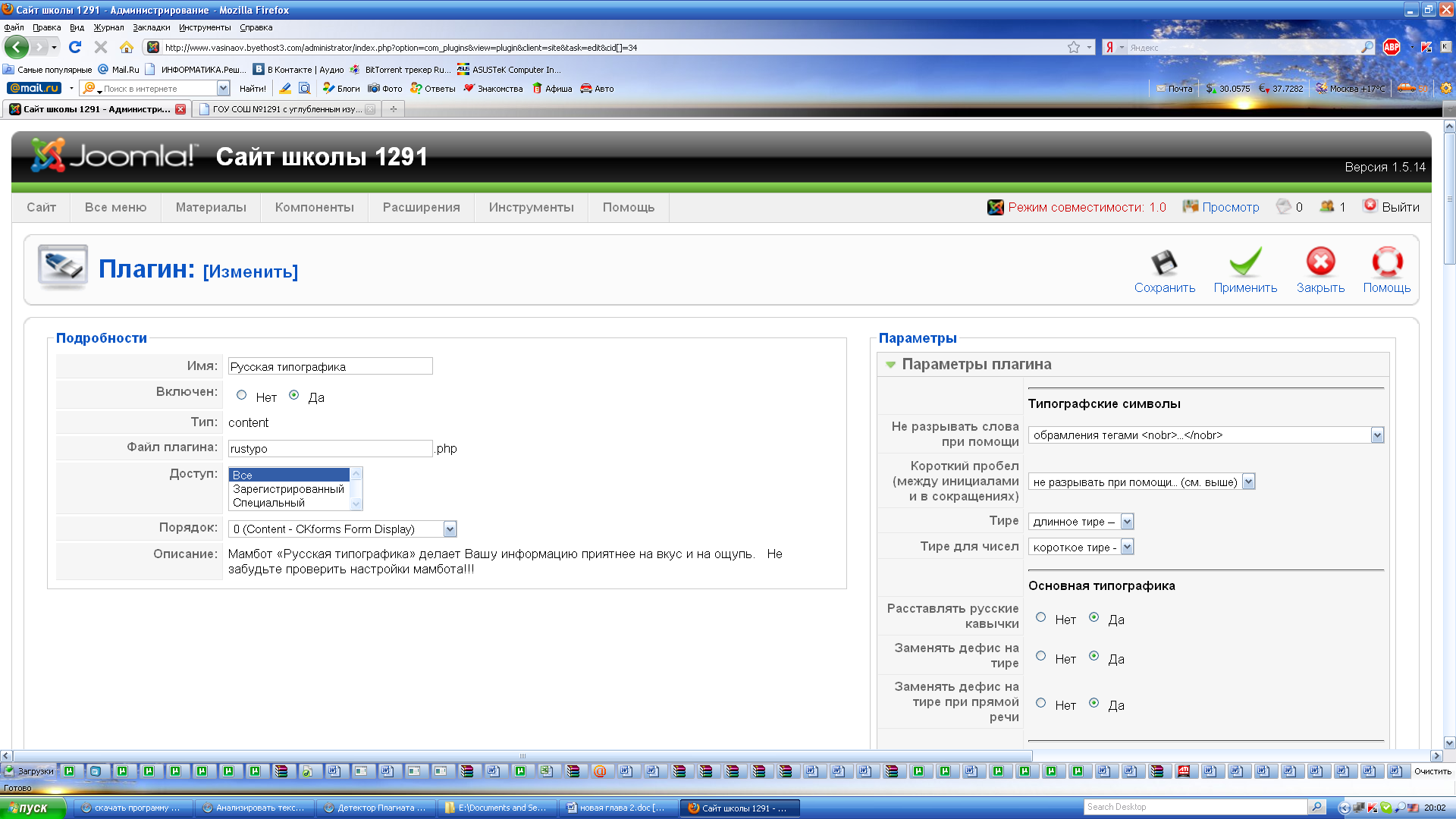Click the Выйти logout link
Viewport: 1456px width, 819px height.
tap(1400, 207)
